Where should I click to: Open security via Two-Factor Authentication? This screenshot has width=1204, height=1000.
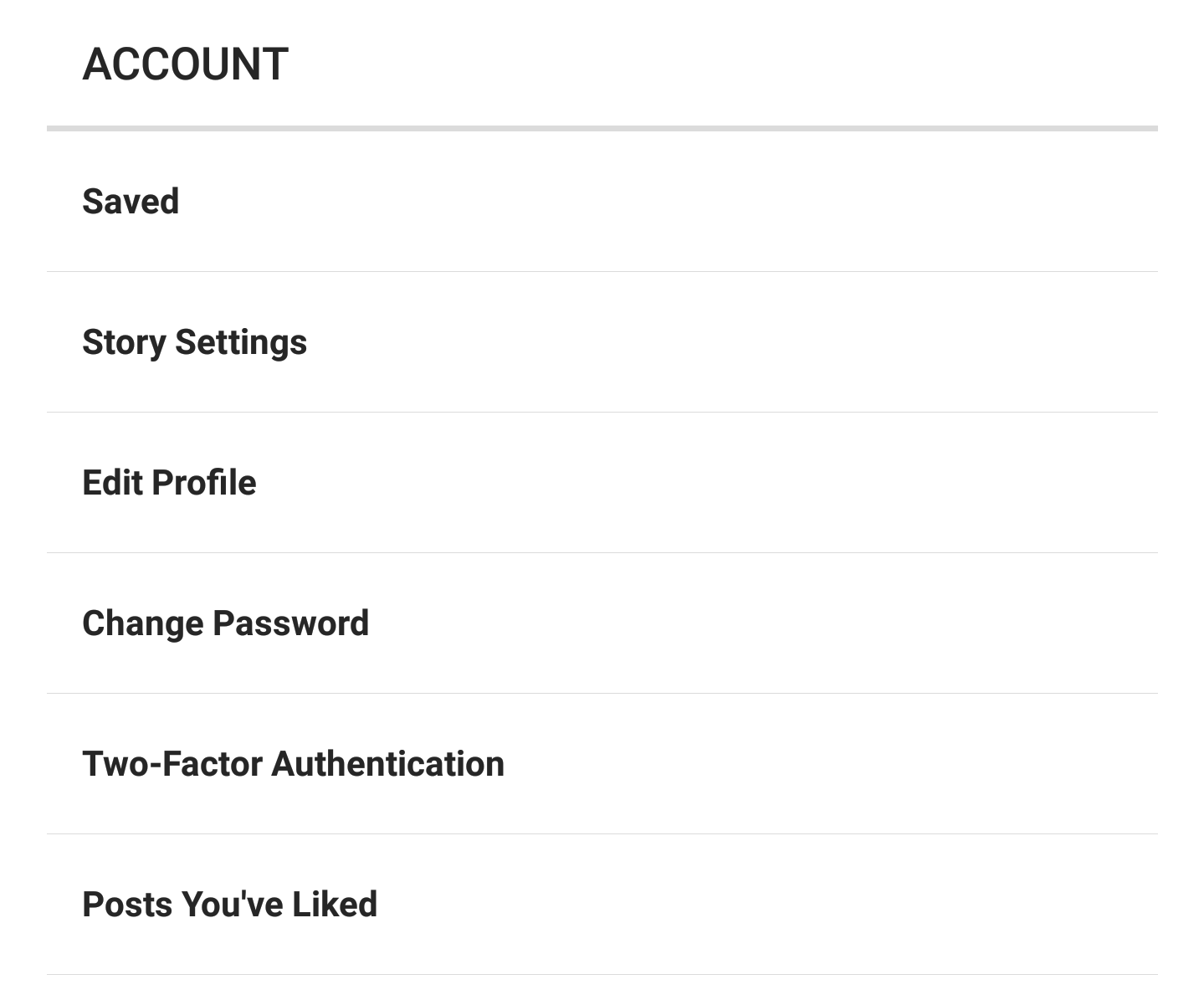click(x=294, y=763)
